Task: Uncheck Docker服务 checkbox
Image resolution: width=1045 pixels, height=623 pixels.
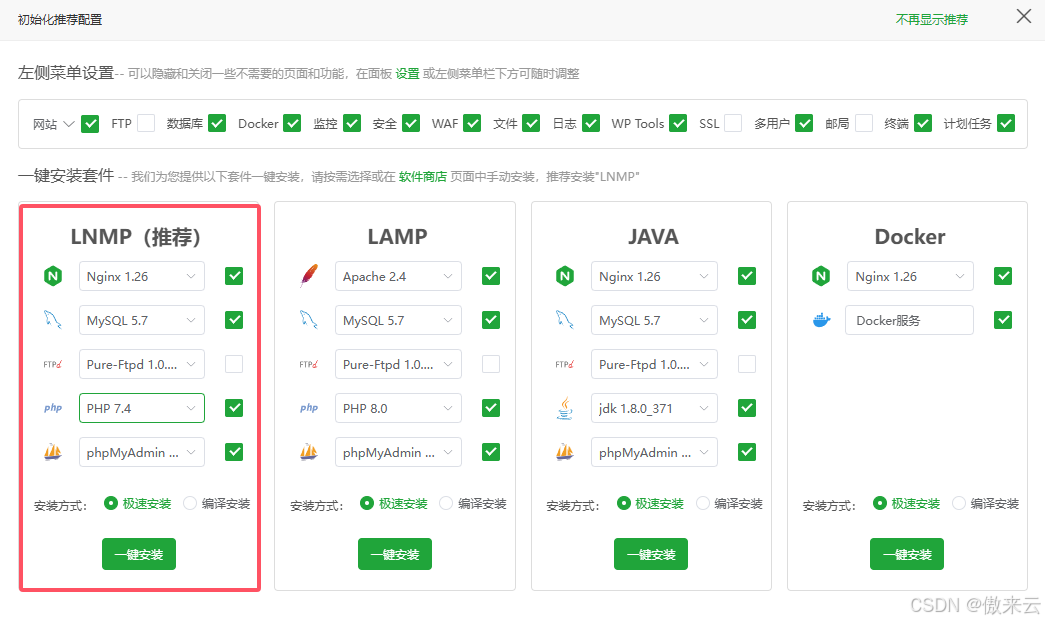Action: [x=1003, y=320]
